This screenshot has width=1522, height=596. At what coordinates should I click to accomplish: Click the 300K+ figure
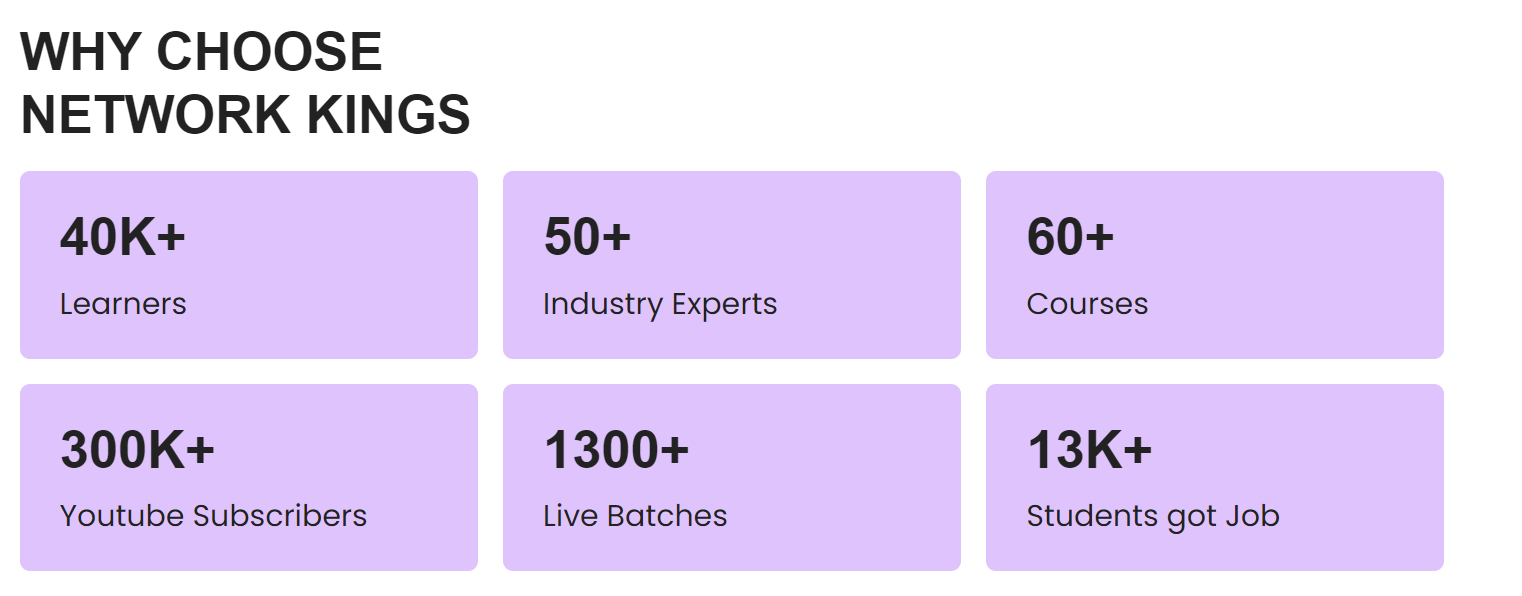click(138, 450)
